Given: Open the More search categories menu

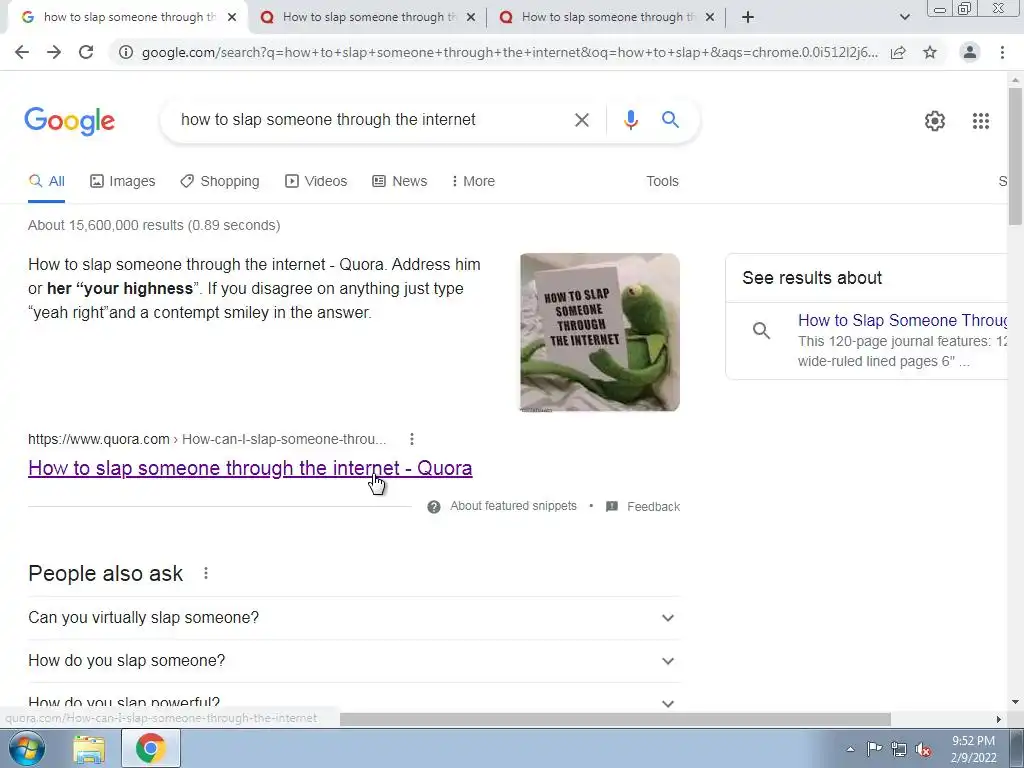Looking at the screenshot, I should (473, 182).
